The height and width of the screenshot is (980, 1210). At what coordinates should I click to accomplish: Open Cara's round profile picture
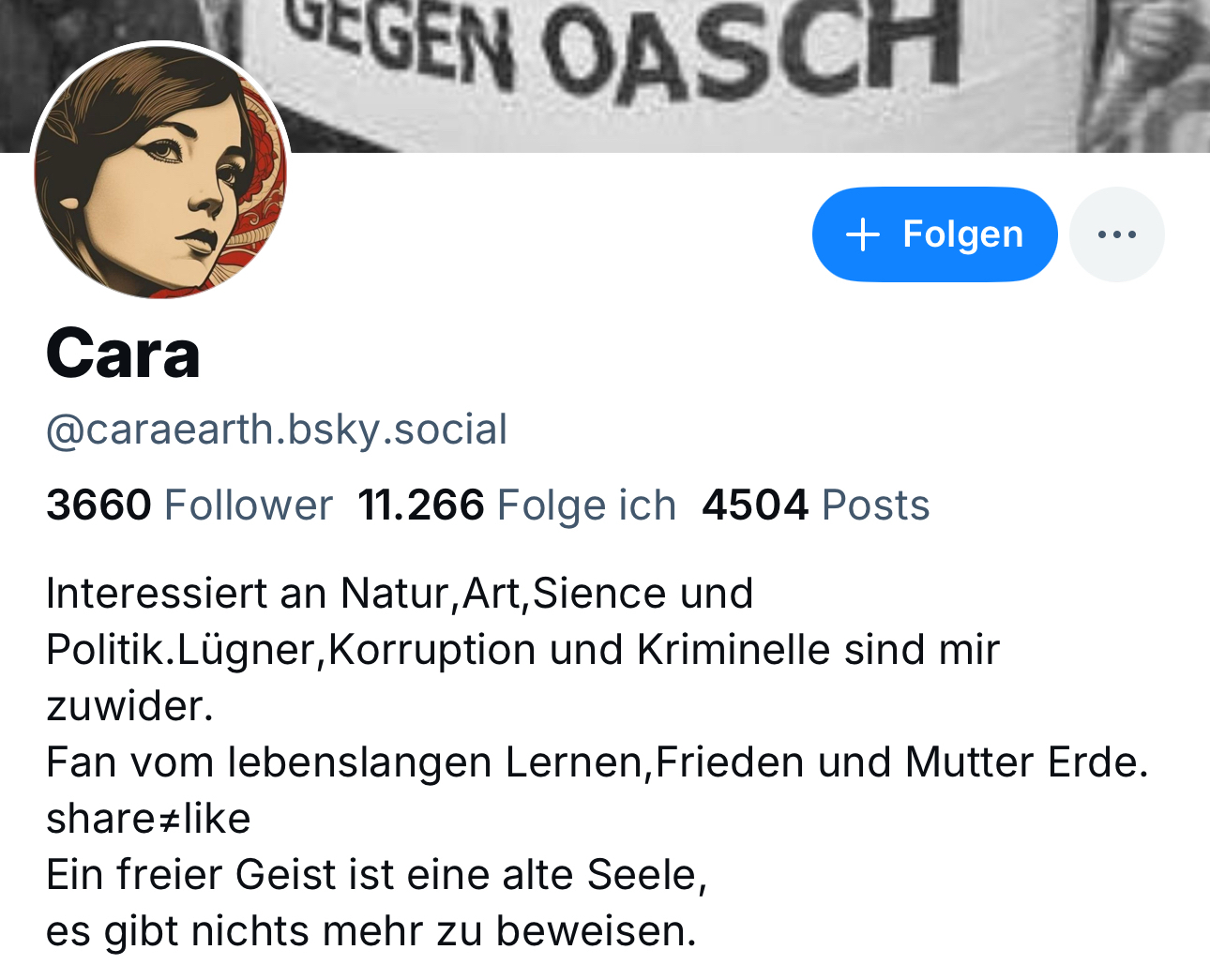pyautogui.click(x=161, y=171)
